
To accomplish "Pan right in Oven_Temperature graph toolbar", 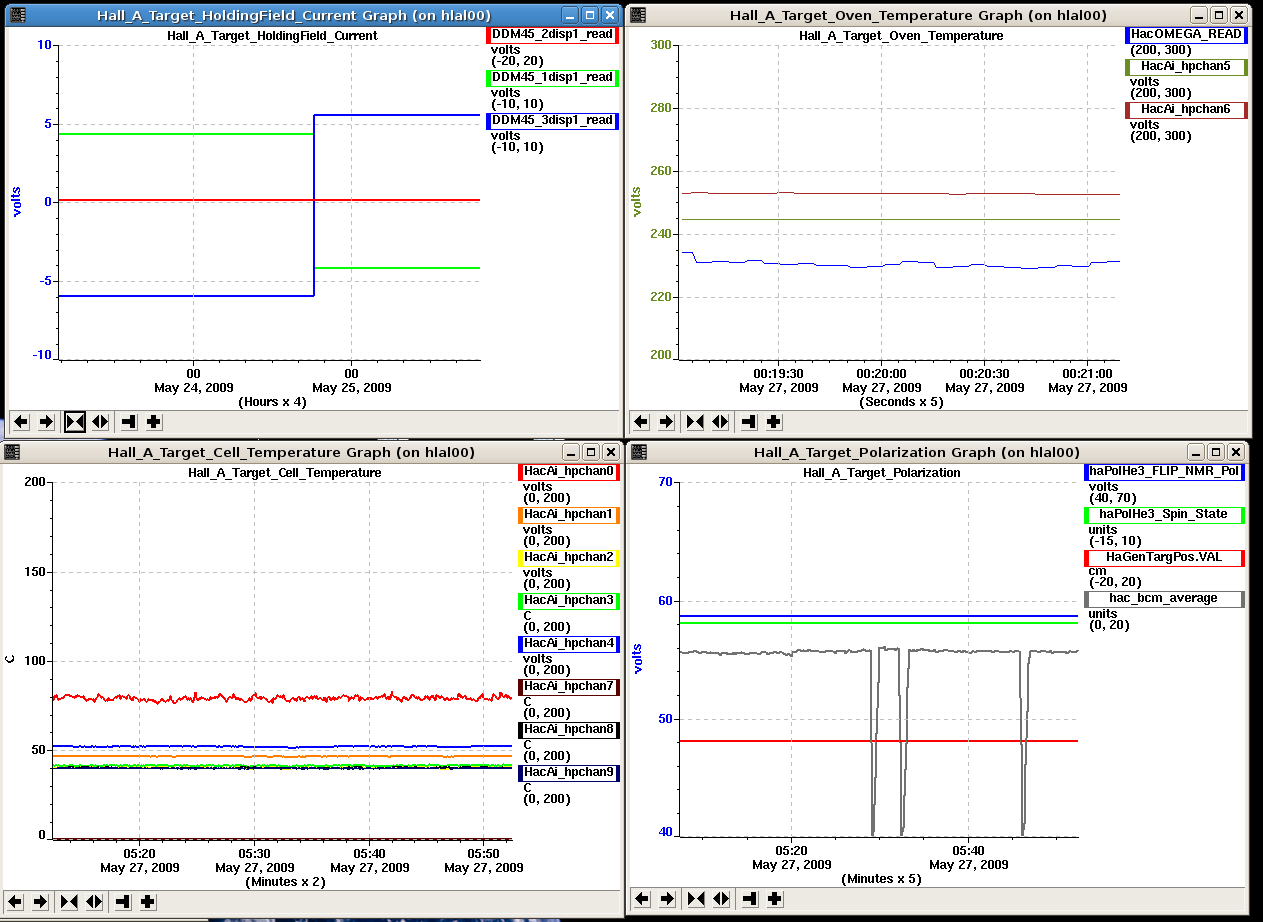I will tap(667, 421).
